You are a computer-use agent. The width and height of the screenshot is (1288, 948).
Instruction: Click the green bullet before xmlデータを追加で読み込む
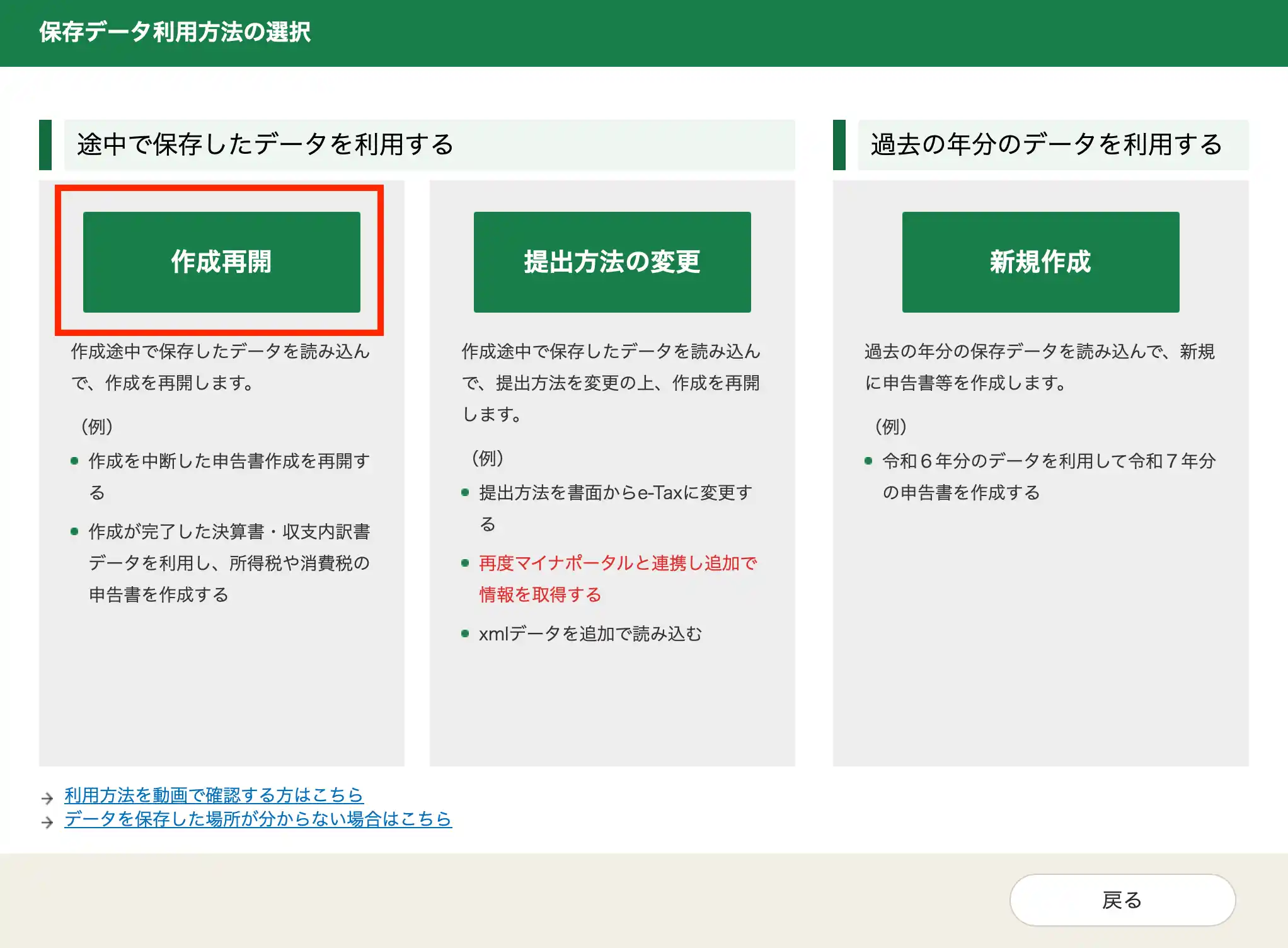465,633
